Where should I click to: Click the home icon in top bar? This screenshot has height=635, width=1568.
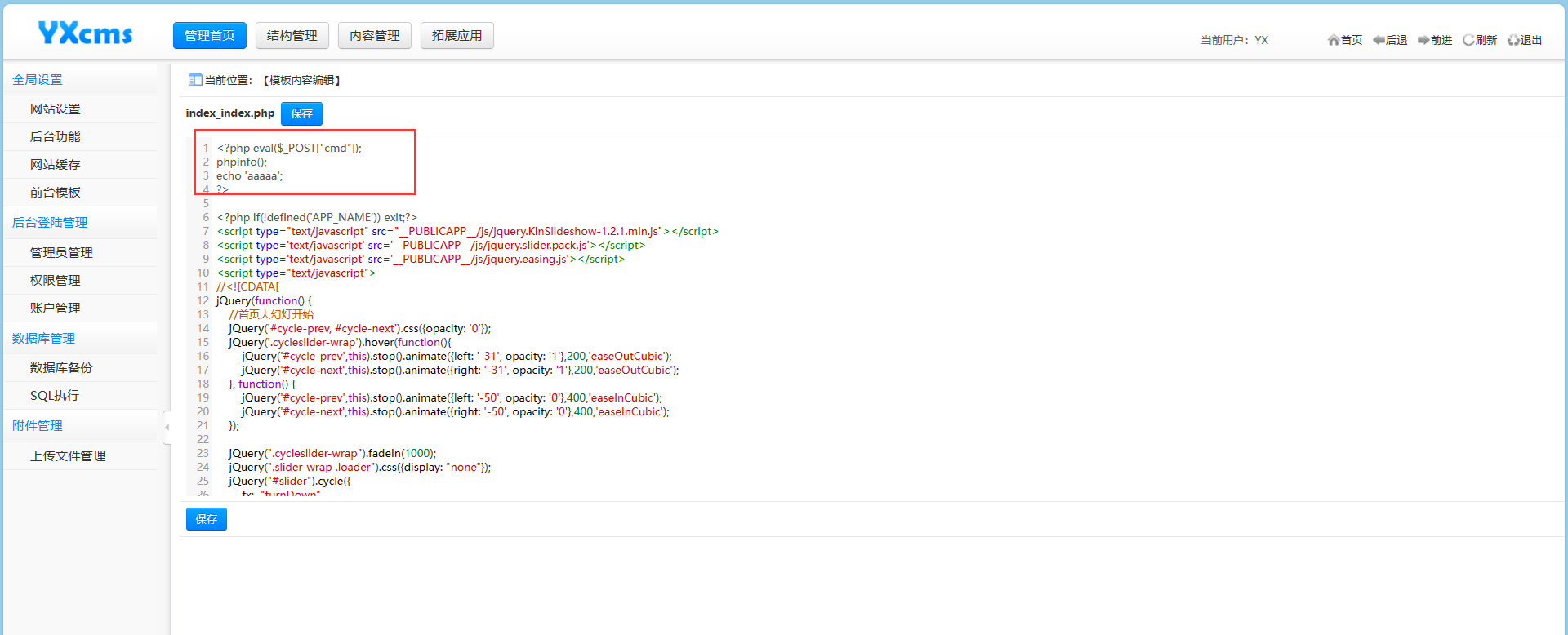coord(1333,40)
